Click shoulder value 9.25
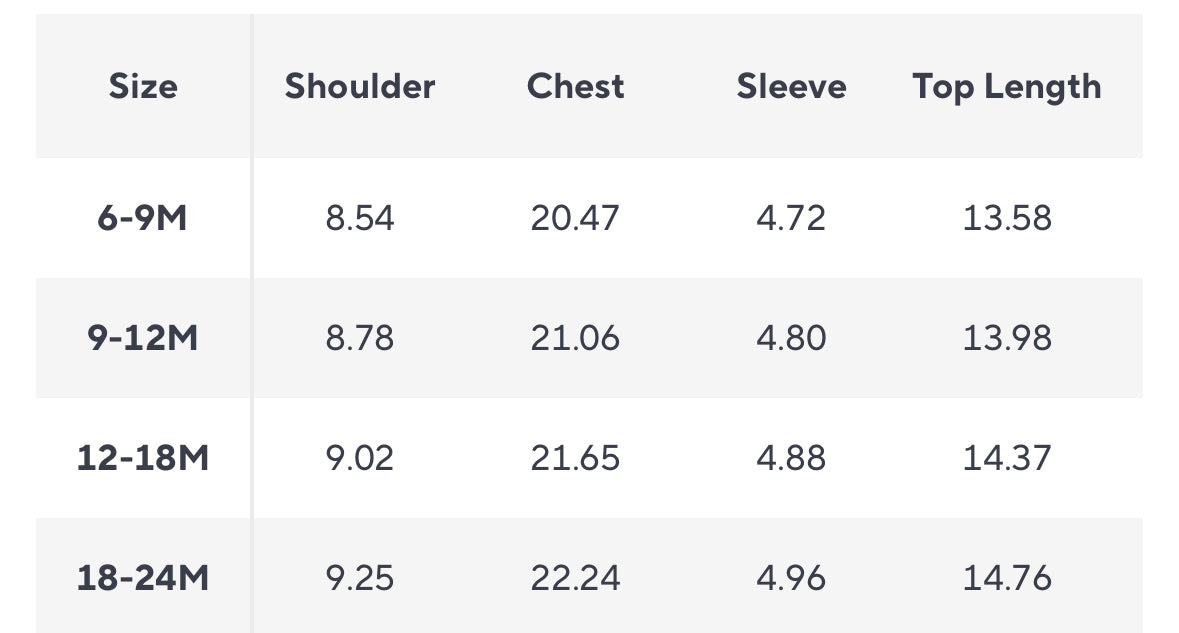The width and height of the screenshot is (1179, 633). (360, 578)
